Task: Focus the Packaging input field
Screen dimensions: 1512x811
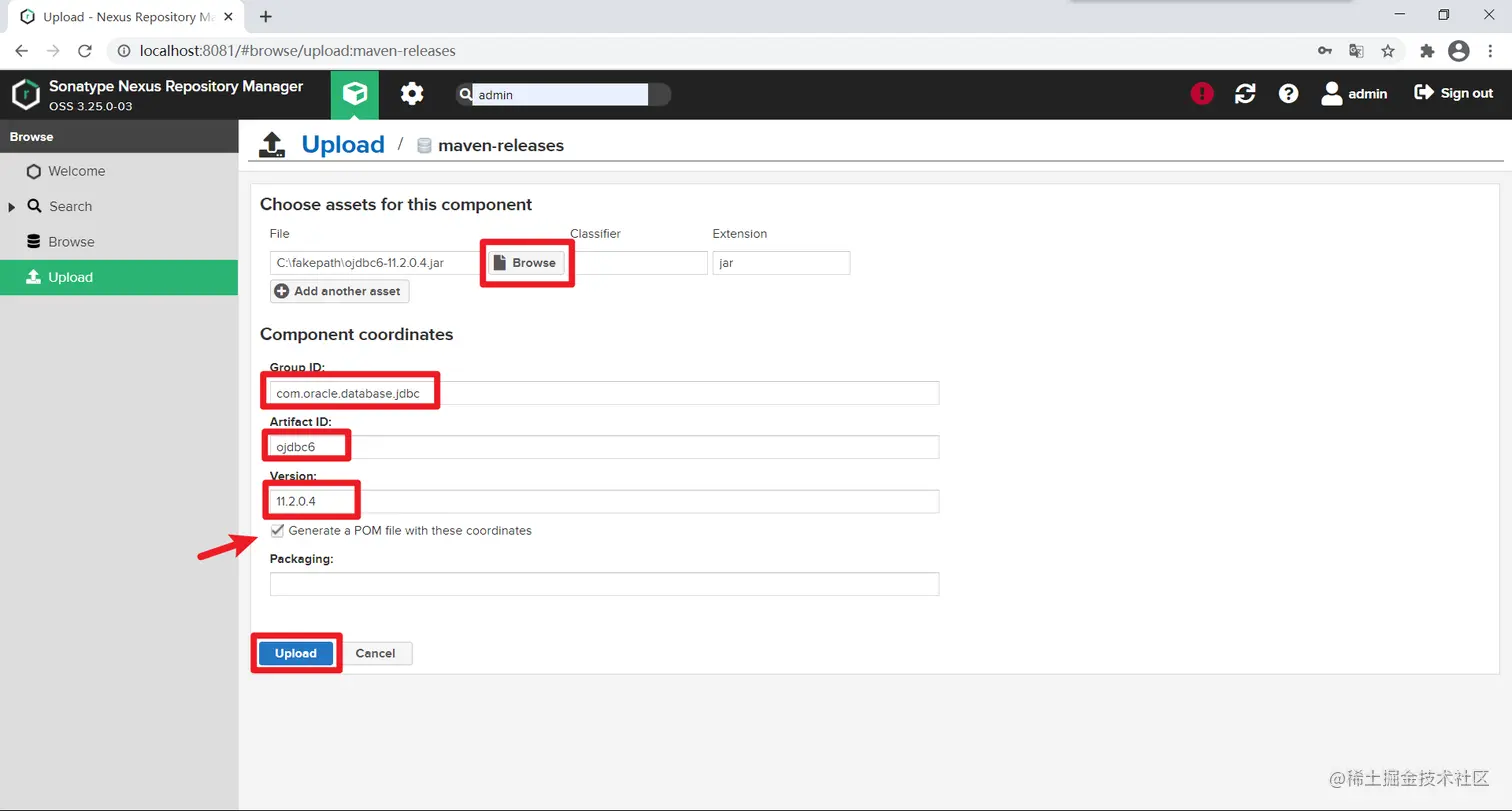Action: point(604,584)
